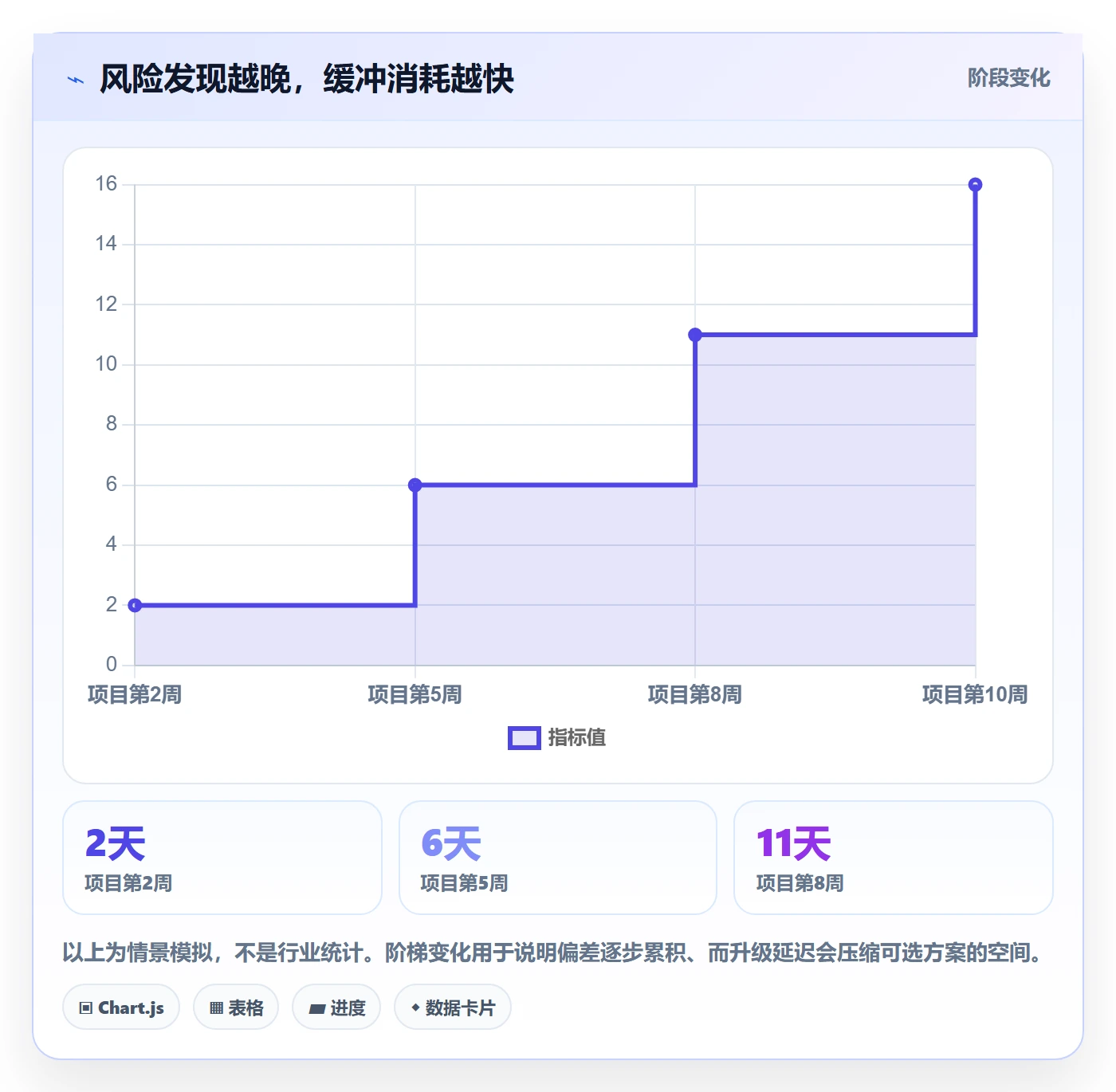Click the note text starting with 以上为情景模拟
Viewport: 1116px width, 1092px height.
(x=556, y=953)
